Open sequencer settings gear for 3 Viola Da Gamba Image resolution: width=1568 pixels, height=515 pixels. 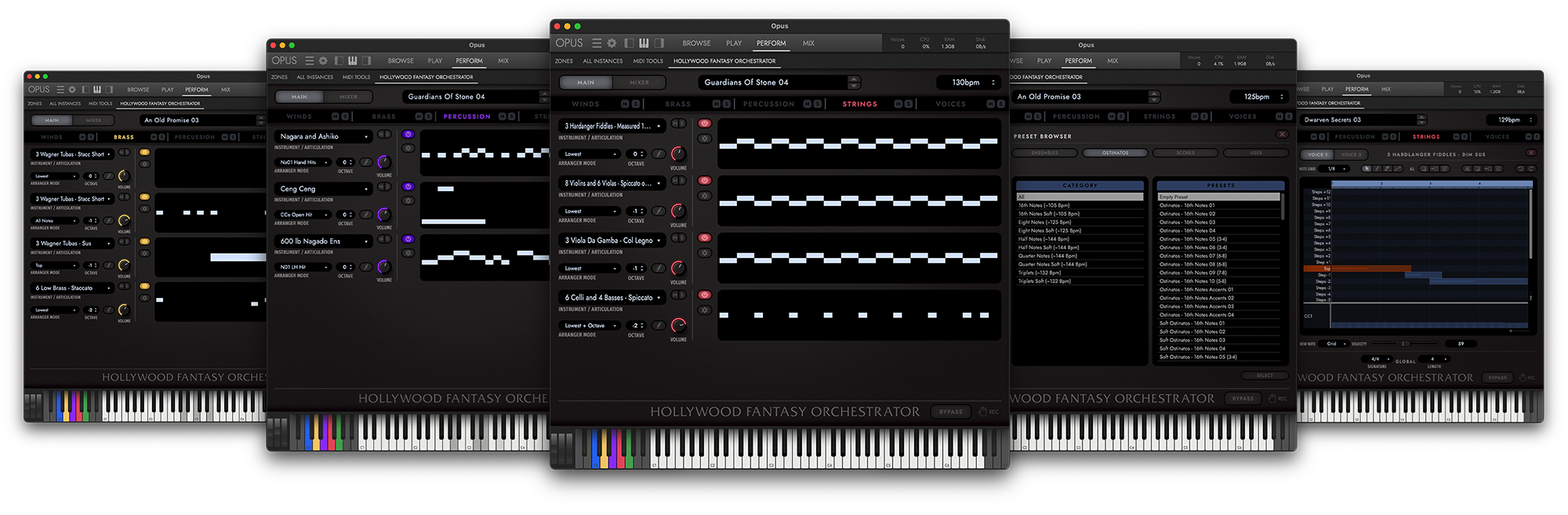click(705, 253)
